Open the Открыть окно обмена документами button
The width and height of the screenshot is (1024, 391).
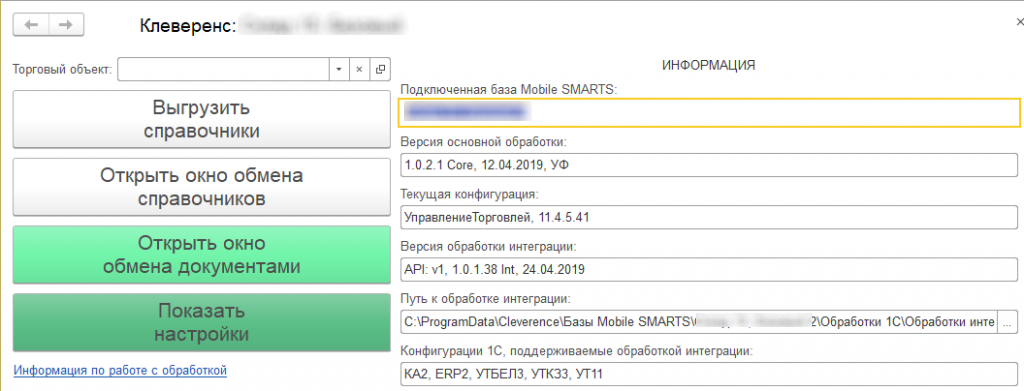pos(201,255)
